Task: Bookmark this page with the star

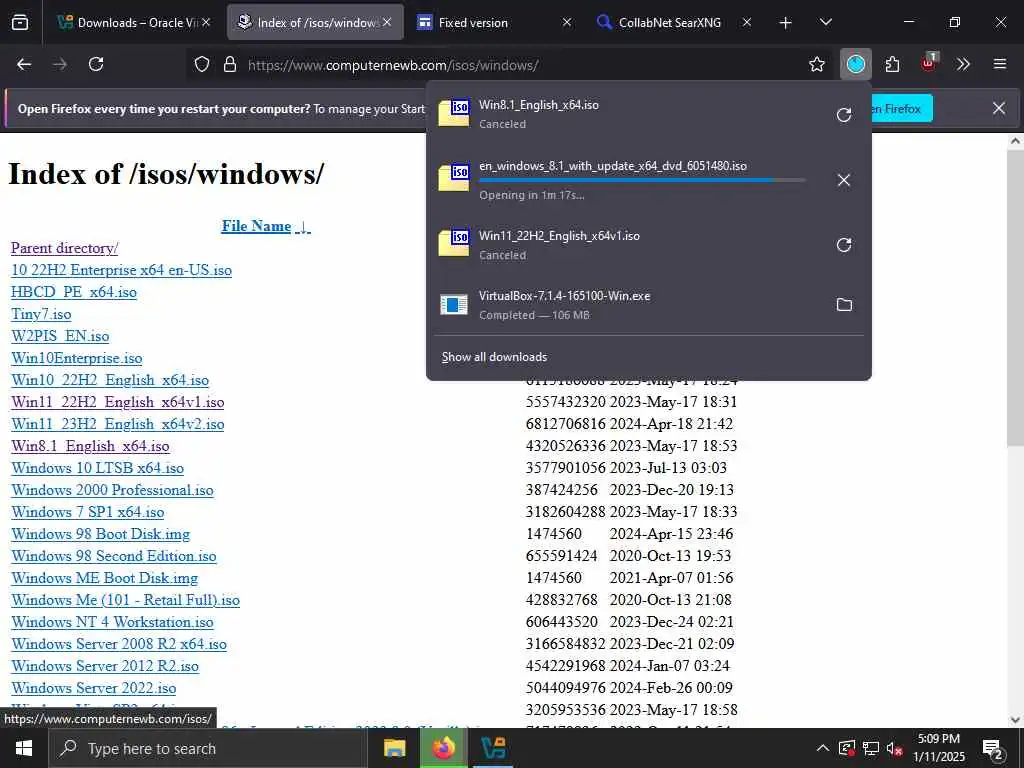Action: pyautogui.click(x=816, y=64)
